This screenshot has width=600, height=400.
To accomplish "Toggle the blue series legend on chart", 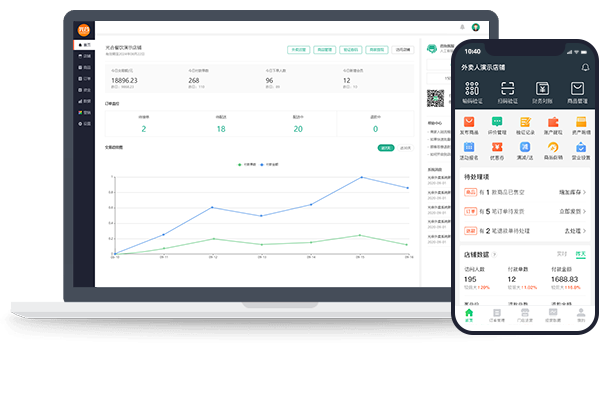I will (x=269, y=165).
